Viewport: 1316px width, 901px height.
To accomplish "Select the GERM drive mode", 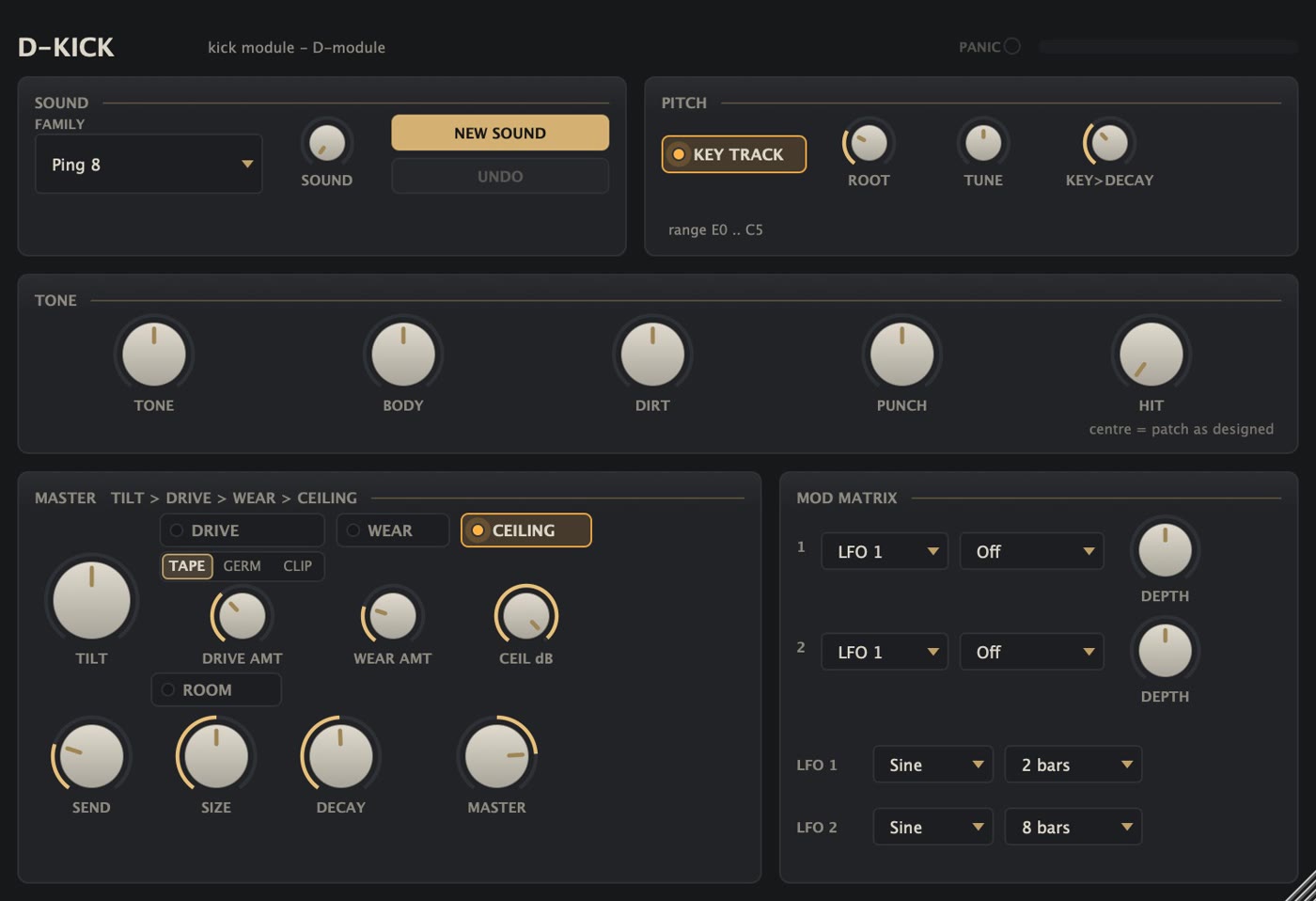I will click(x=242, y=566).
